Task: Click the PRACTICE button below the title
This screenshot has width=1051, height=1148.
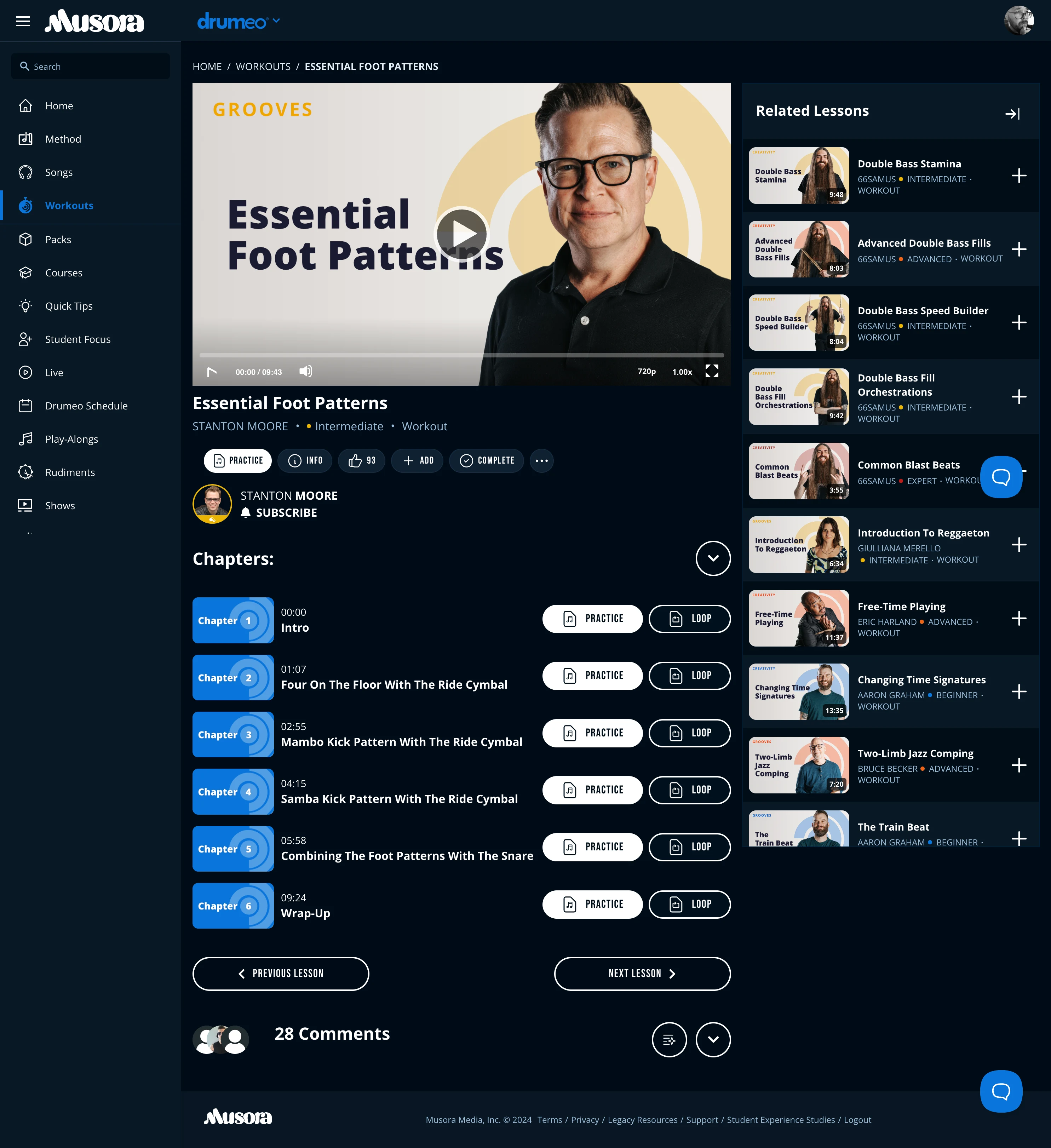Action: point(238,461)
